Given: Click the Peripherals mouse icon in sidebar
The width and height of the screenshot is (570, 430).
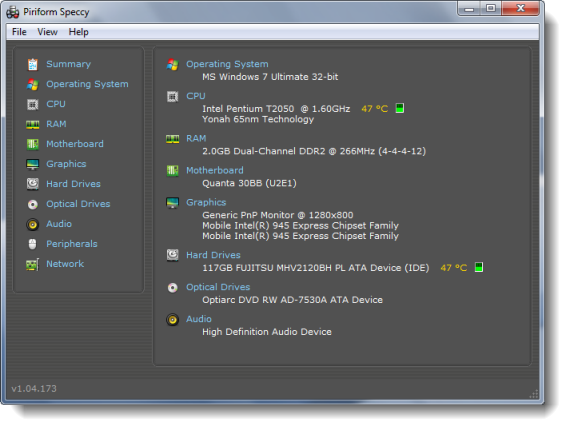Looking at the screenshot, I should [x=33, y=244].
